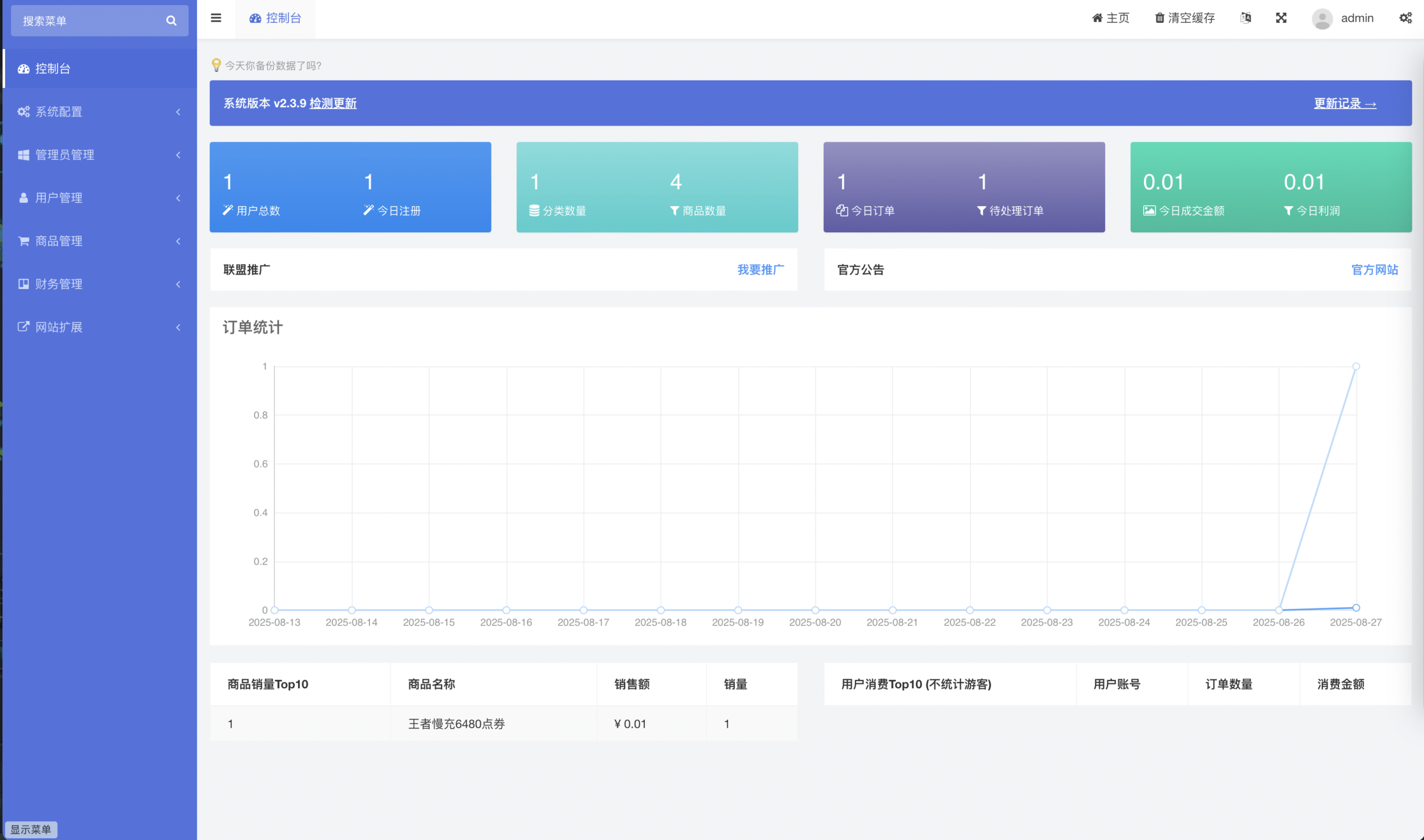Click the 今日成交金额 image icon
This screenshot has height=840, width=1424.
(x=1149, y=211)
